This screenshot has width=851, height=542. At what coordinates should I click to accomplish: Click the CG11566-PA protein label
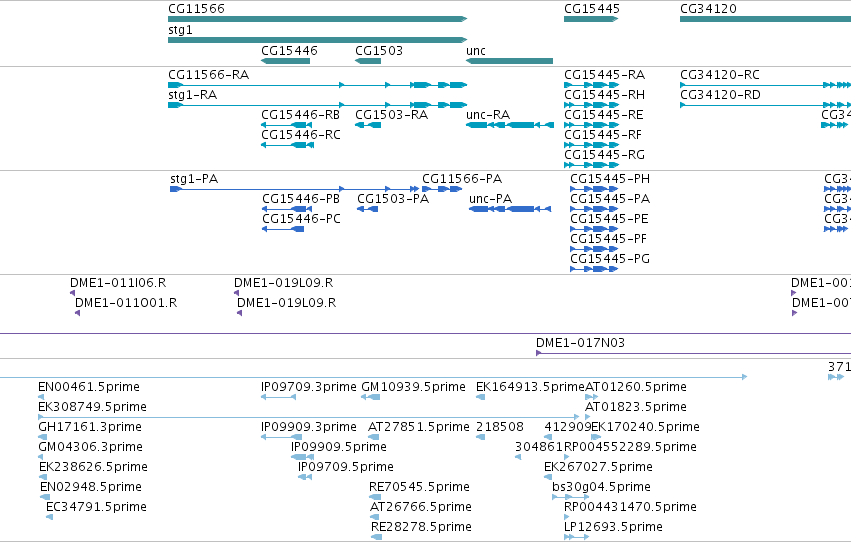pyautogui.click(x=462, y=179)
